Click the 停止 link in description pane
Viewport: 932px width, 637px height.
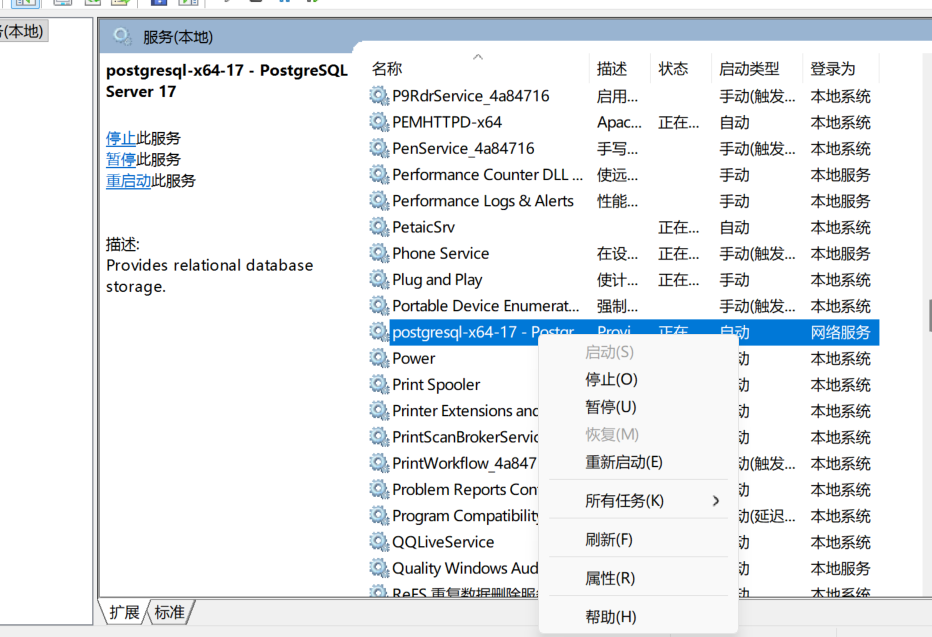point(121,138)
